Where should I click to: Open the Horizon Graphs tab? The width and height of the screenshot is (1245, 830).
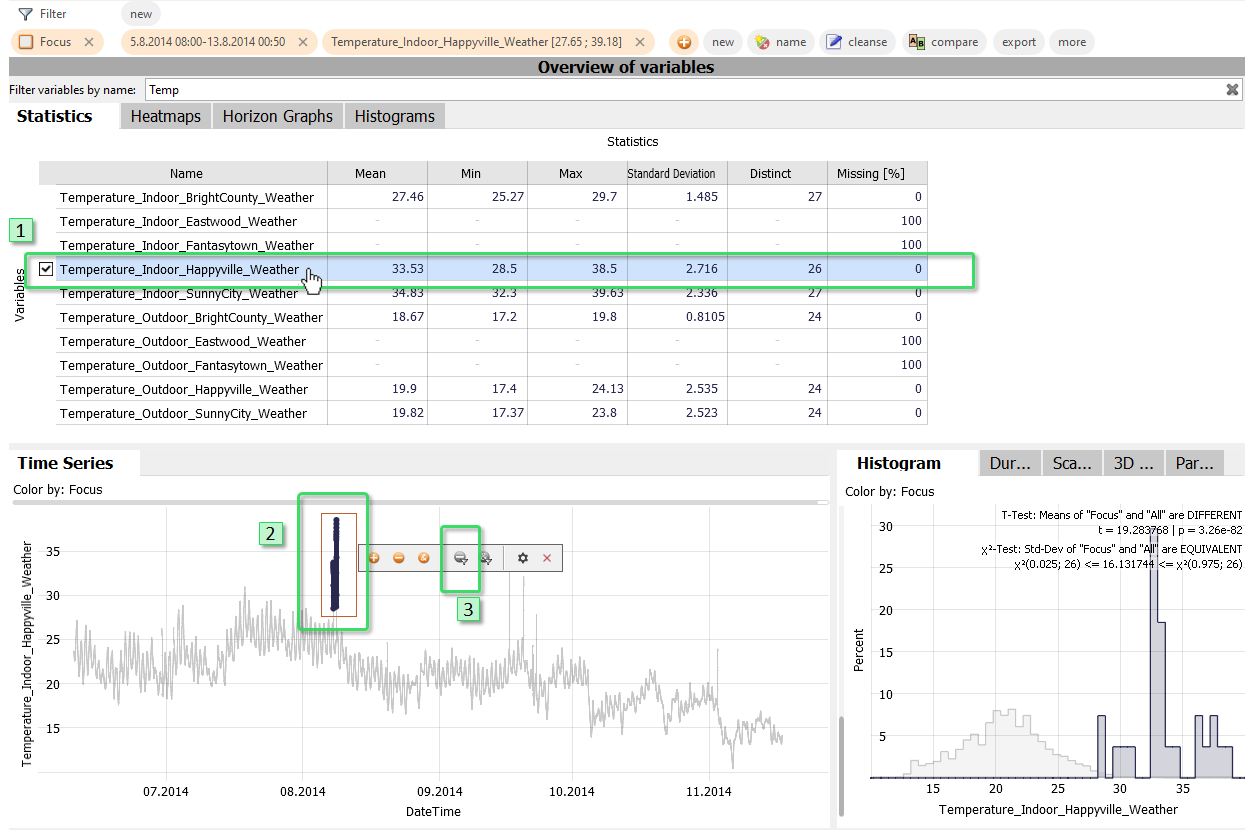pyautogui.click(x=277, y=116)
